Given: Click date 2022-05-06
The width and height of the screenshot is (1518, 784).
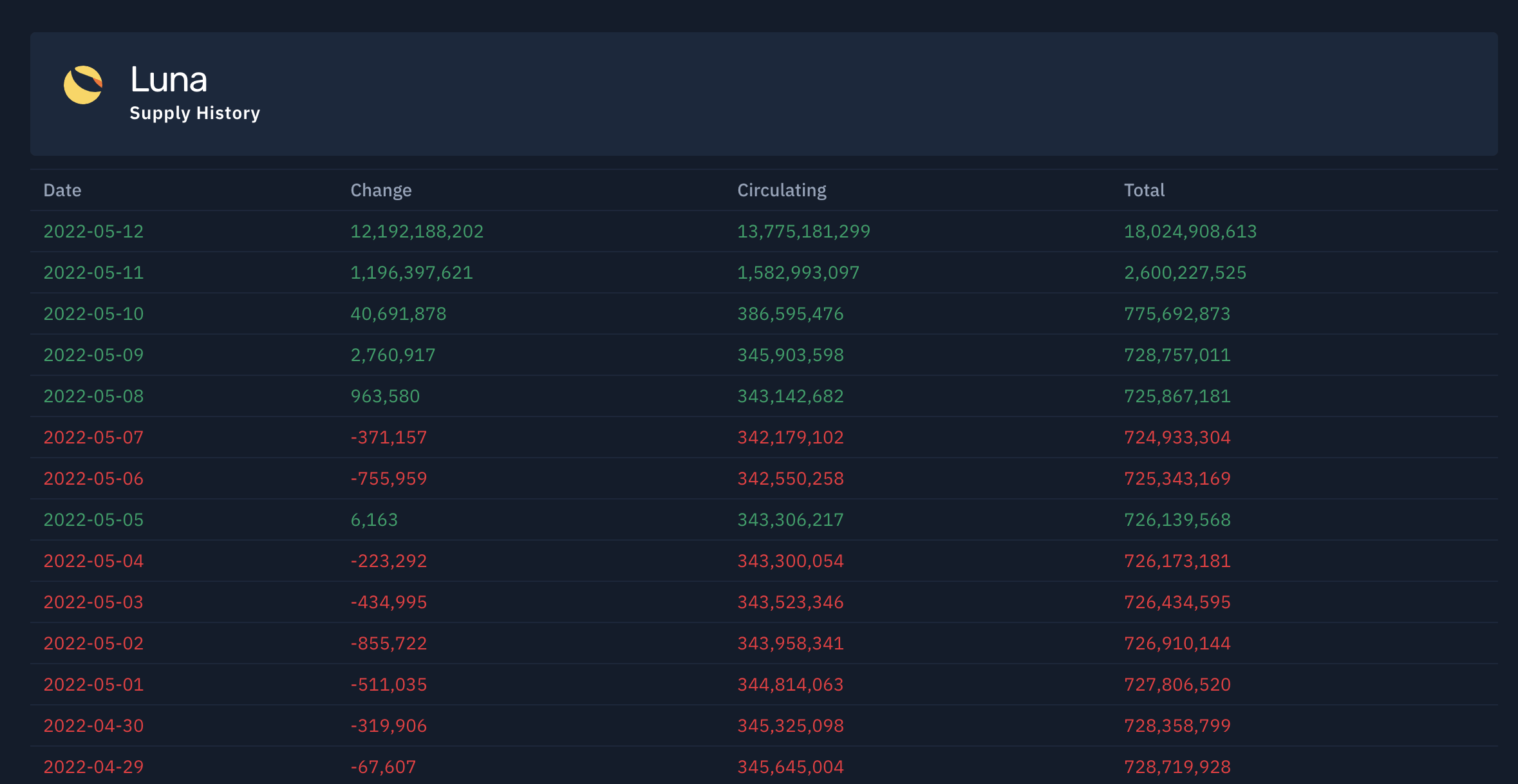Looking at the screenshot, I should [x=93, y=479].
